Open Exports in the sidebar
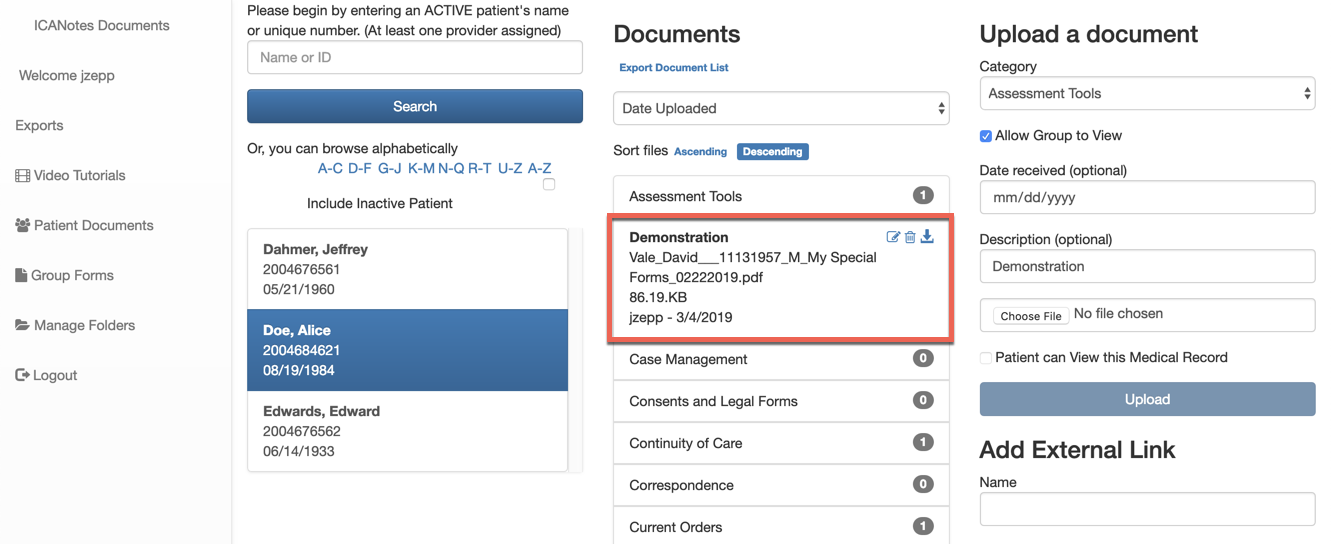This screenshot has height=544, width=1331. (40, 126)
